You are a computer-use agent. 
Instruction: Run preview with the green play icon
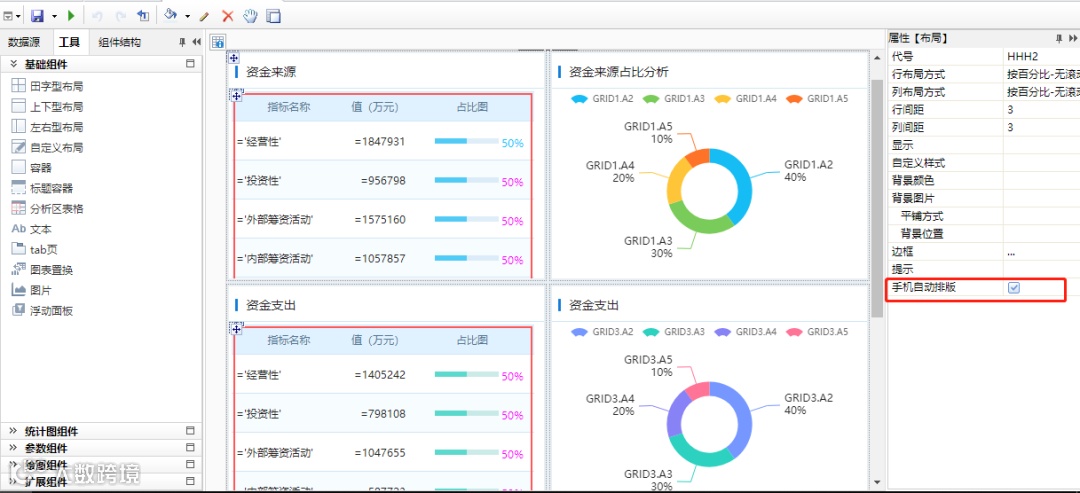coord(71,15)
